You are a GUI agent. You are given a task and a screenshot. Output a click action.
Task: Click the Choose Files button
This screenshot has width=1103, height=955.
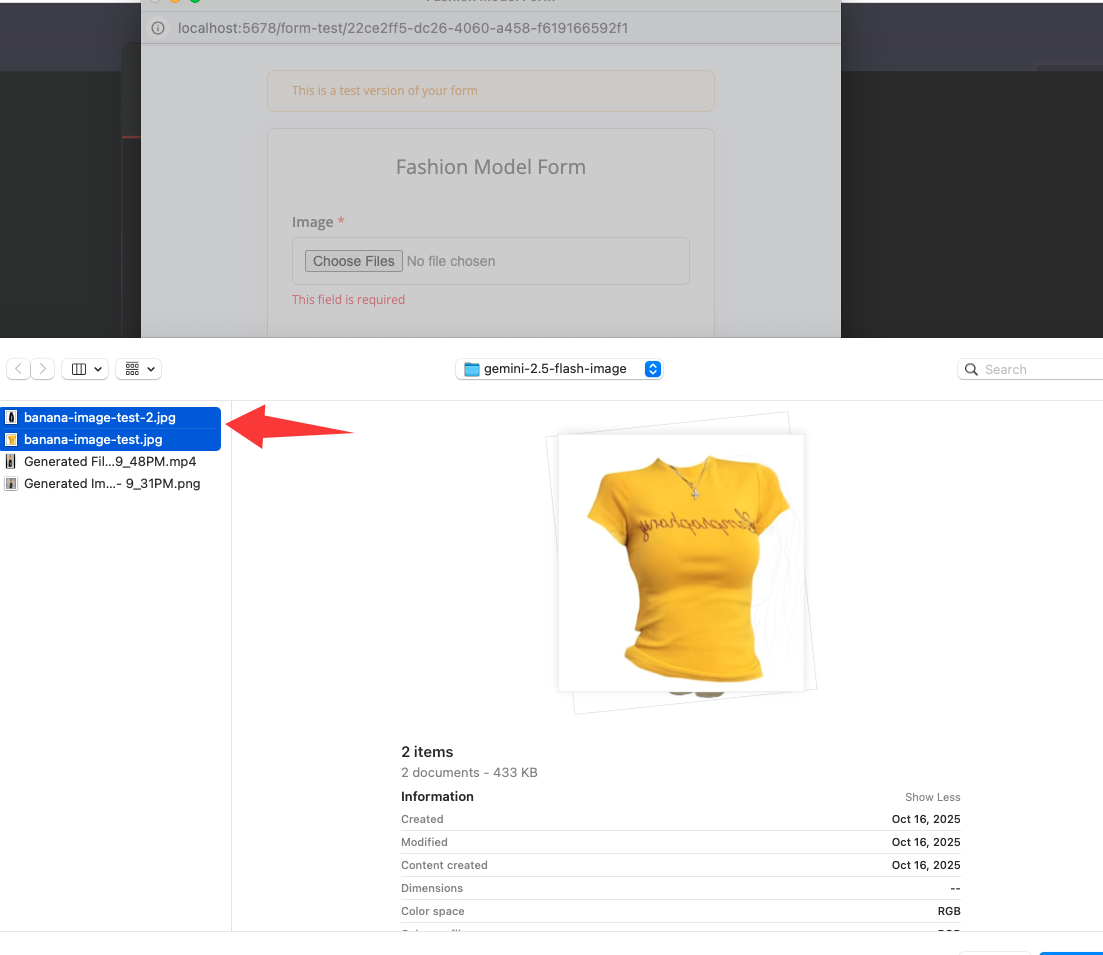tap(353, 261)
